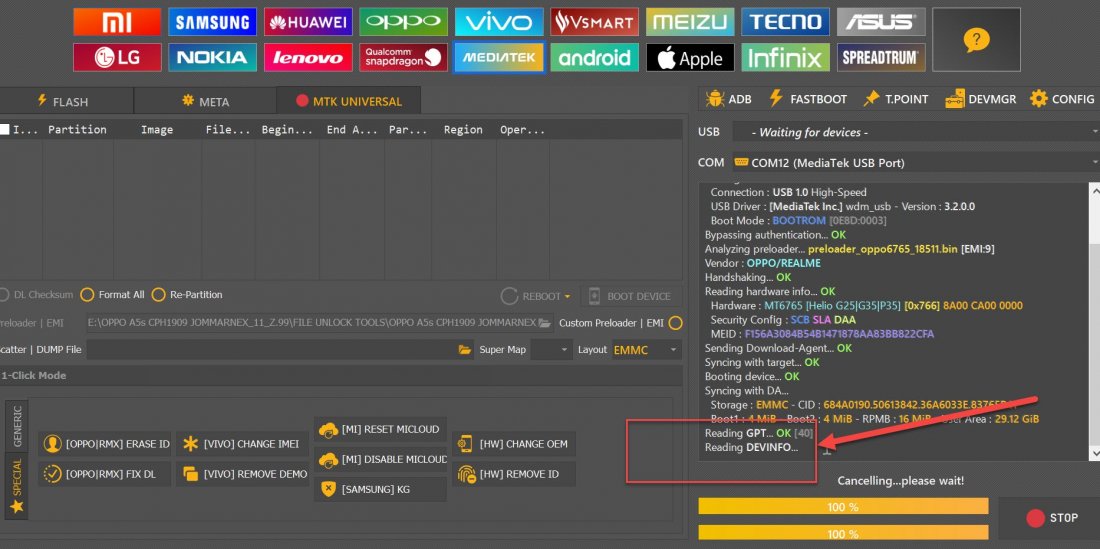1100x549 pixels.
Task: Run HW REMOVE ID
Action: click(514, 474)
